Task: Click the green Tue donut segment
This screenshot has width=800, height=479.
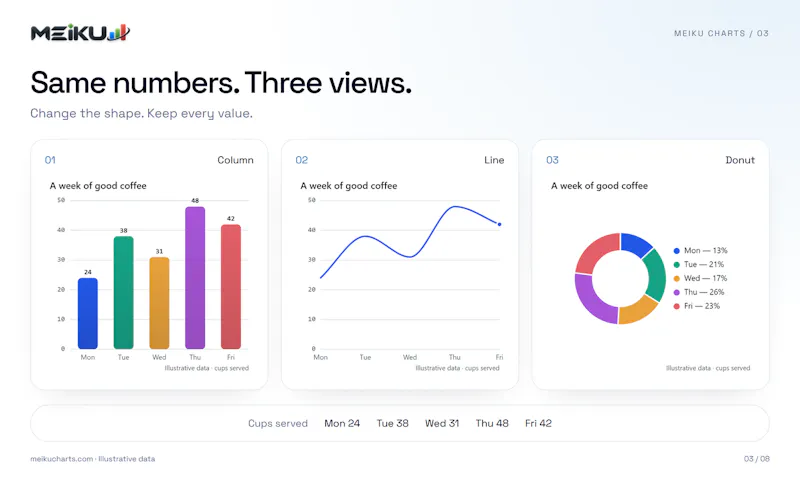Action: click(657, 275)
